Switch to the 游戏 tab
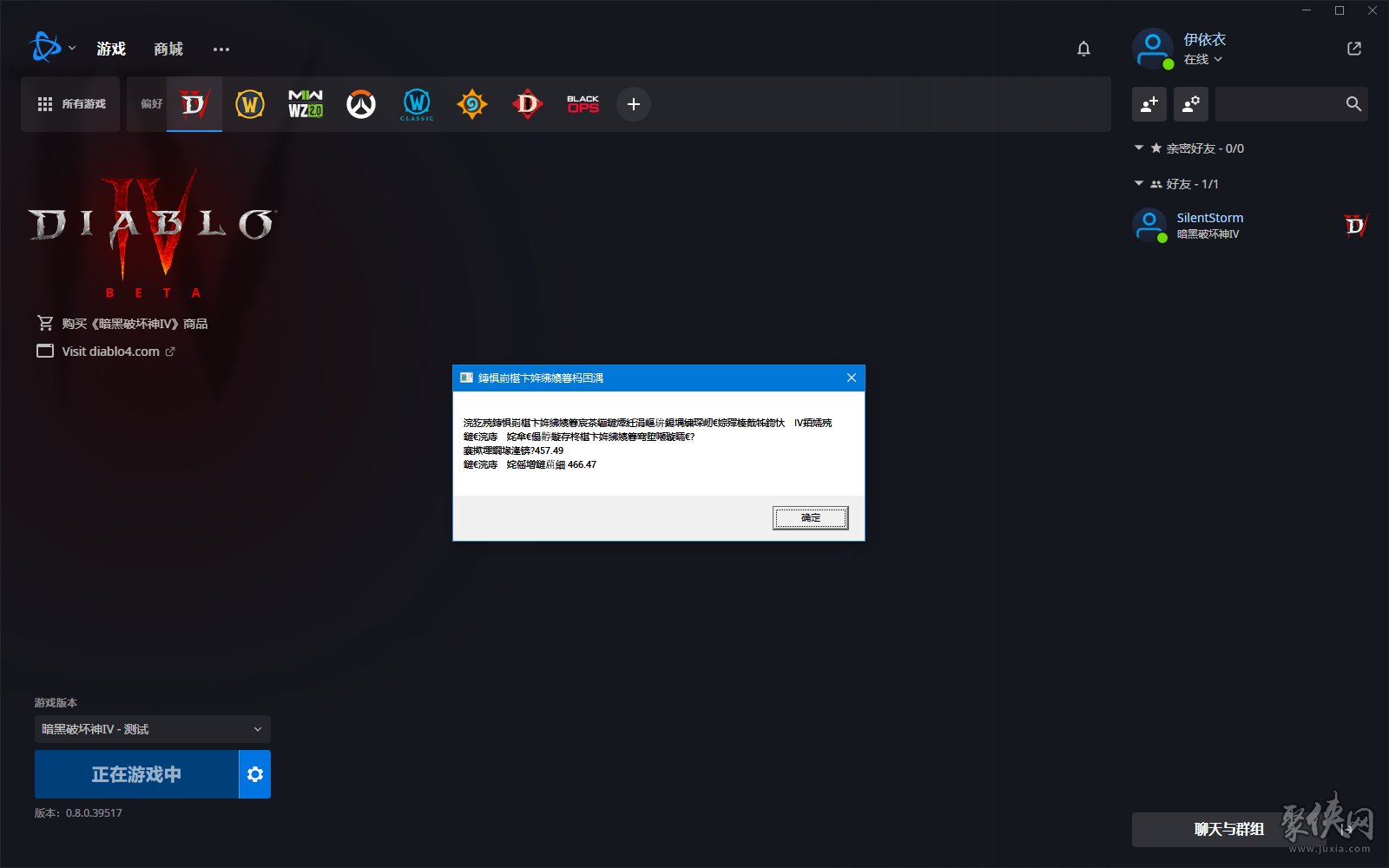The image size is (1389, 868). click(111, 49)
